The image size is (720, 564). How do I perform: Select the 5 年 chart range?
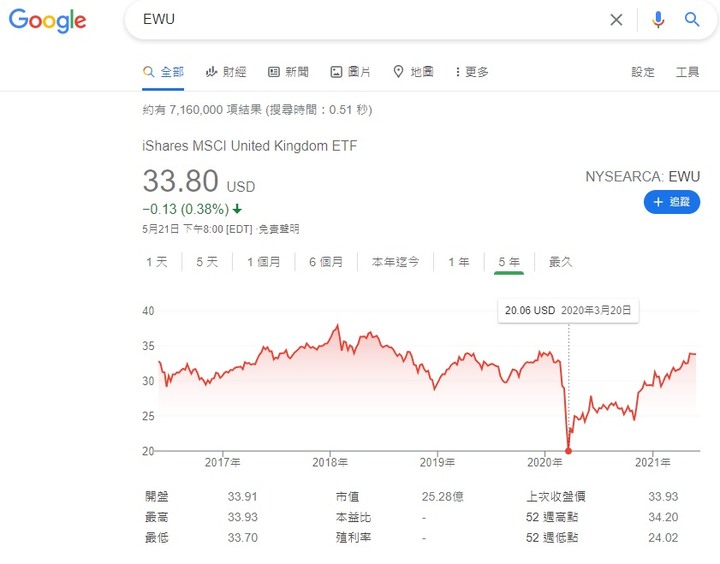coord(509,262)
